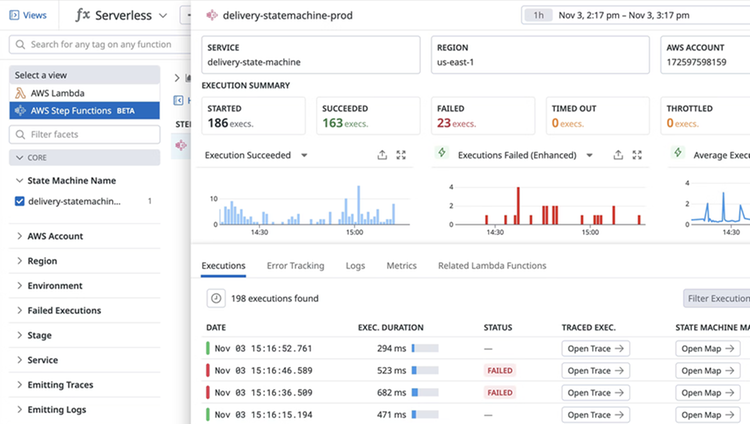The image size is (750, 424).
Task: Click the Filter Executions field
Action: tap(717, 298)
